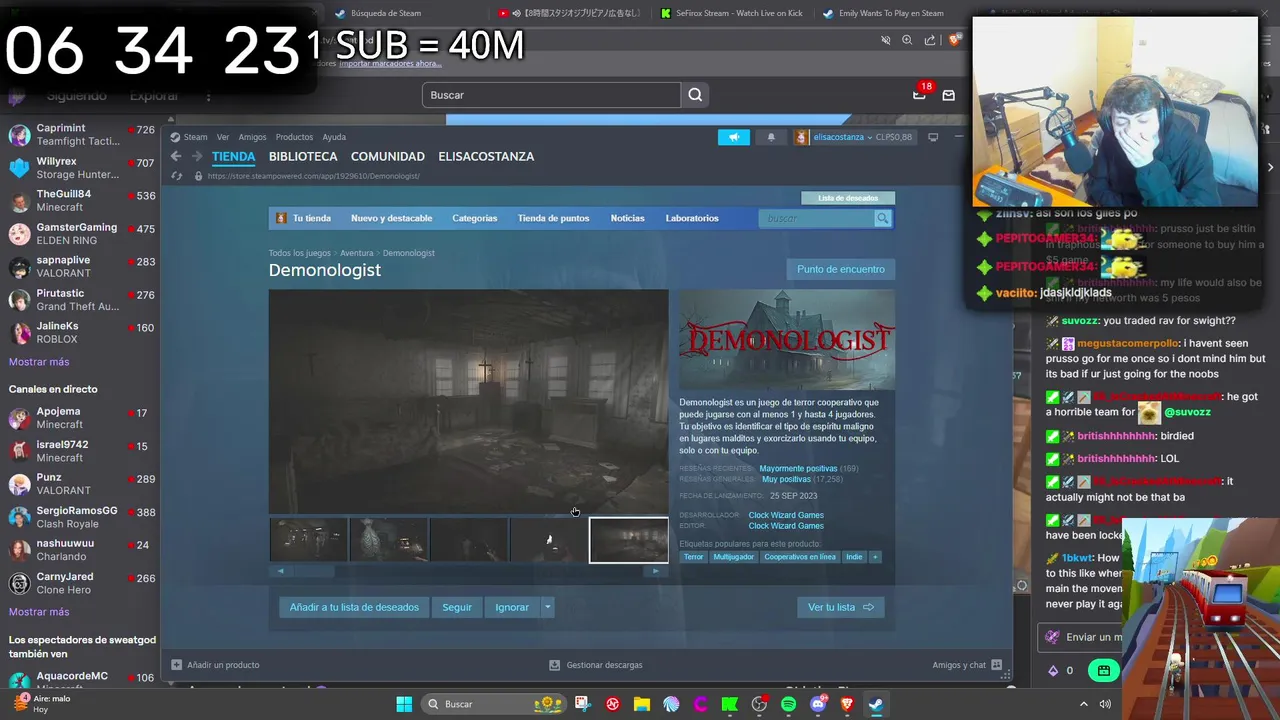This screenshot has width=1280, height=720.
Task: Select first screenshot thumbnail in strip
Action: [x=309, y=540]
